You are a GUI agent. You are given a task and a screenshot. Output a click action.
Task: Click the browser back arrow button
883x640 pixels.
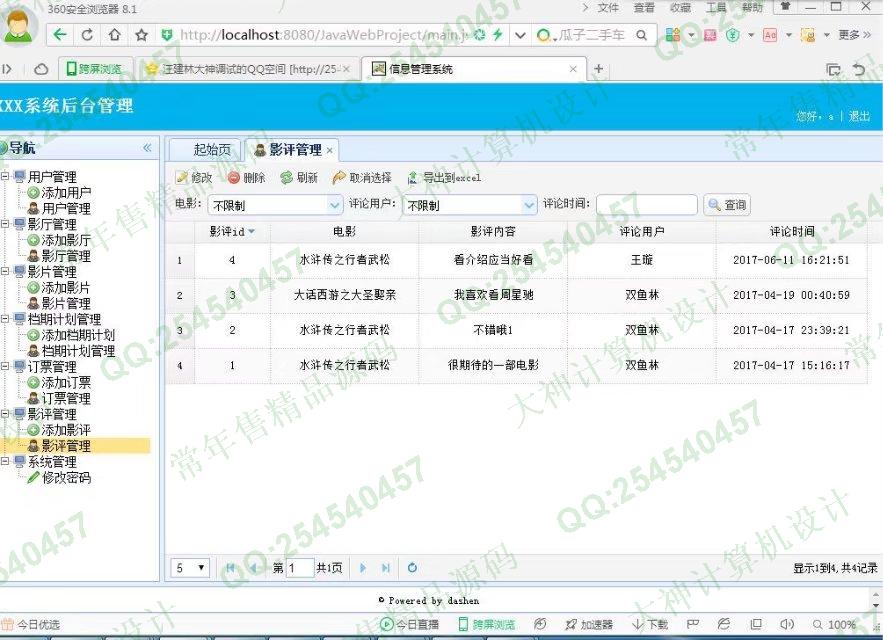coord(60,35)
